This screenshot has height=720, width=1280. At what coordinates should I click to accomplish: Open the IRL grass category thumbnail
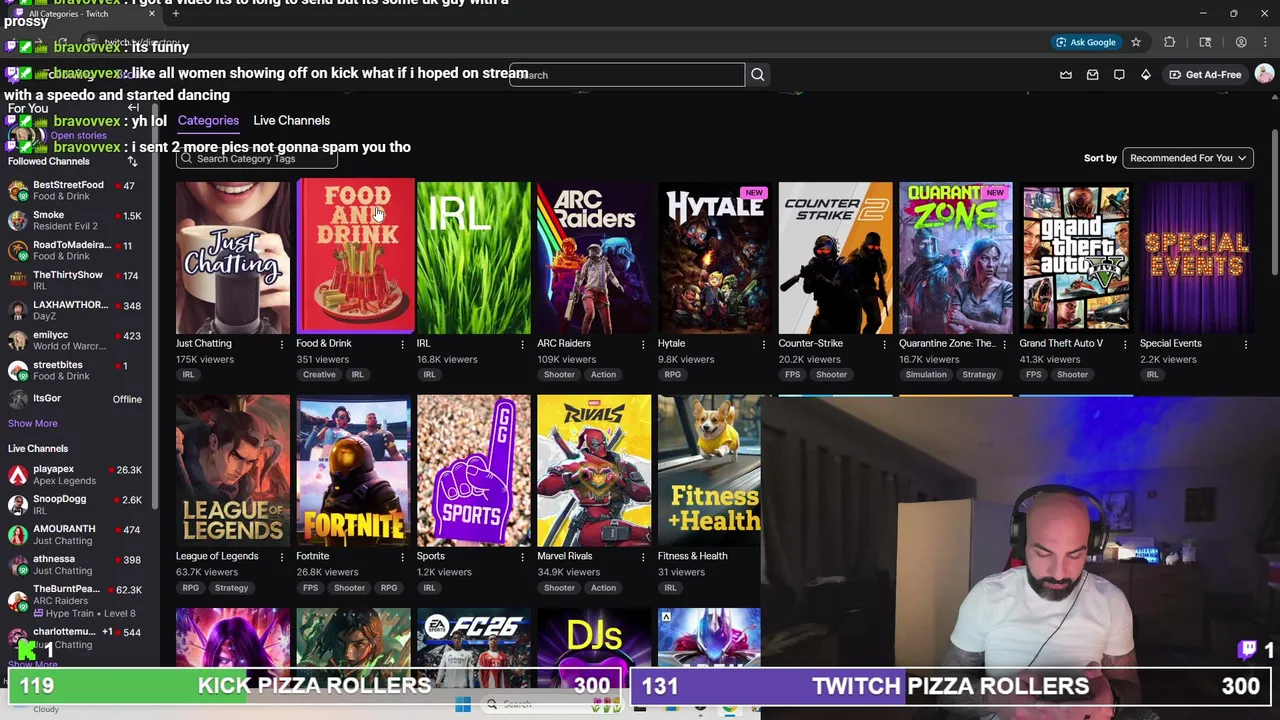474,257
